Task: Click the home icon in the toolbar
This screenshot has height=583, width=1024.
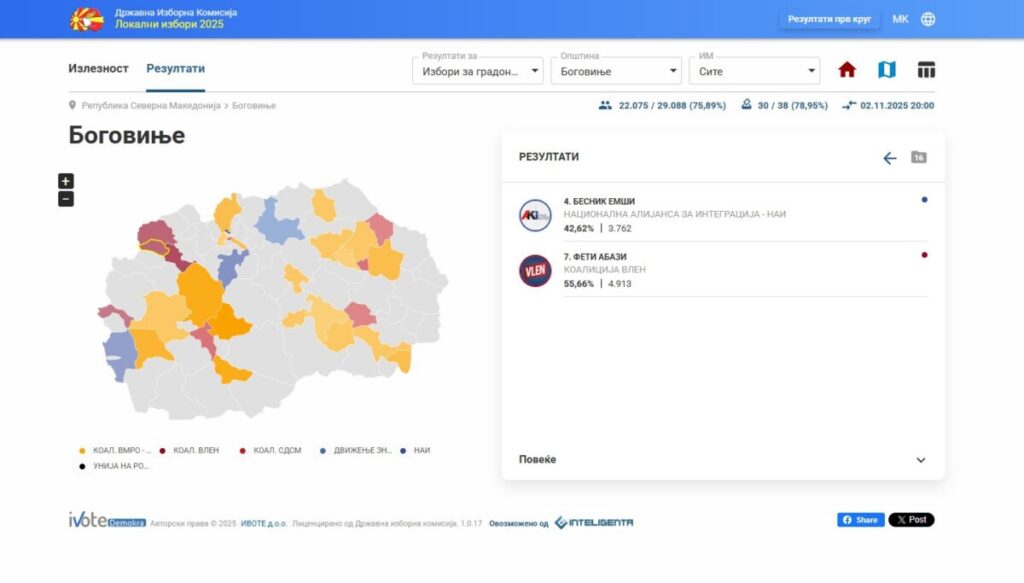Action: pos(847,70)
